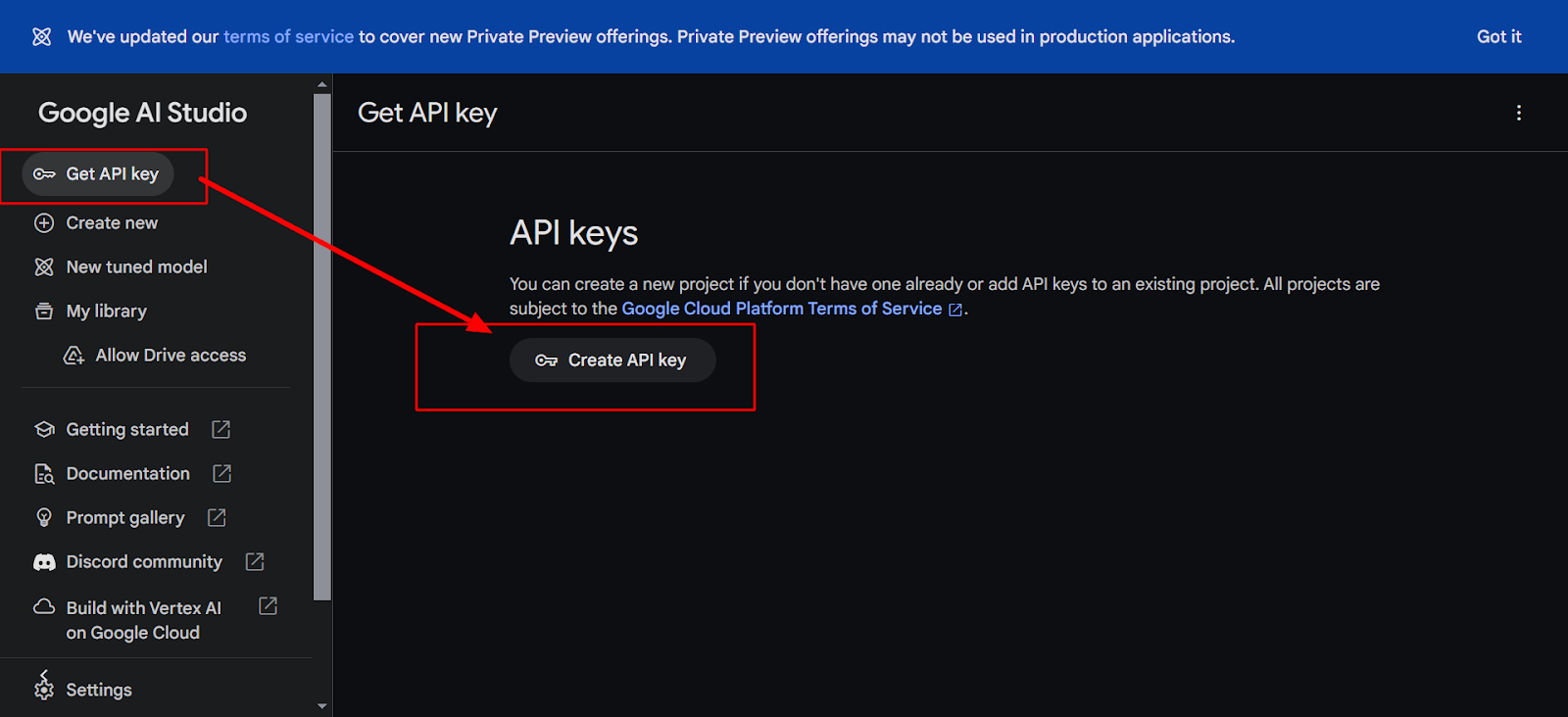Viewport: 1568px width, 717px height.
Task: Click the My library icon
Action: (44, 311)
